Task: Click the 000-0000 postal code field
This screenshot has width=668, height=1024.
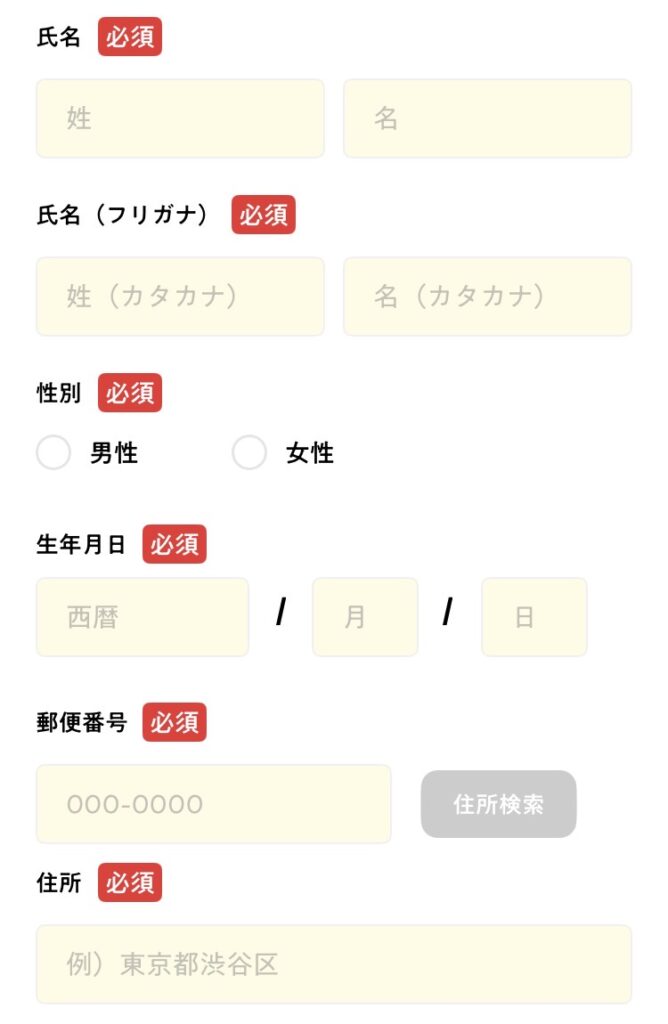Action: click(x=213, y=804)
